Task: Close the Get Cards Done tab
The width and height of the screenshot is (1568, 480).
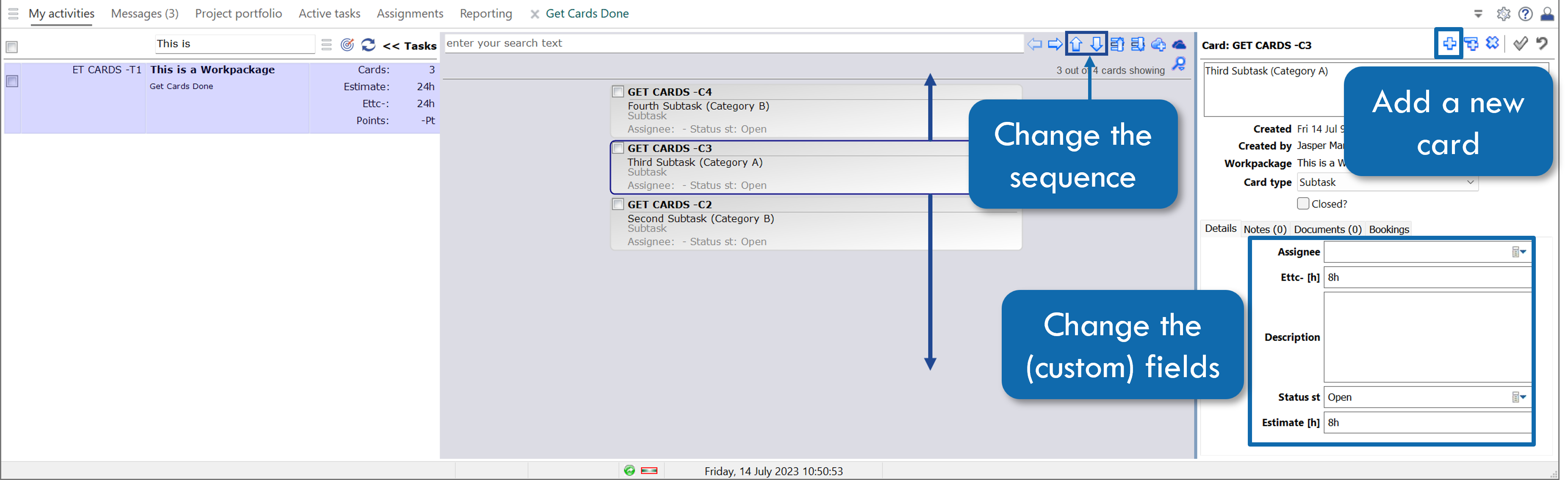Action: click(x=535, y=14)
